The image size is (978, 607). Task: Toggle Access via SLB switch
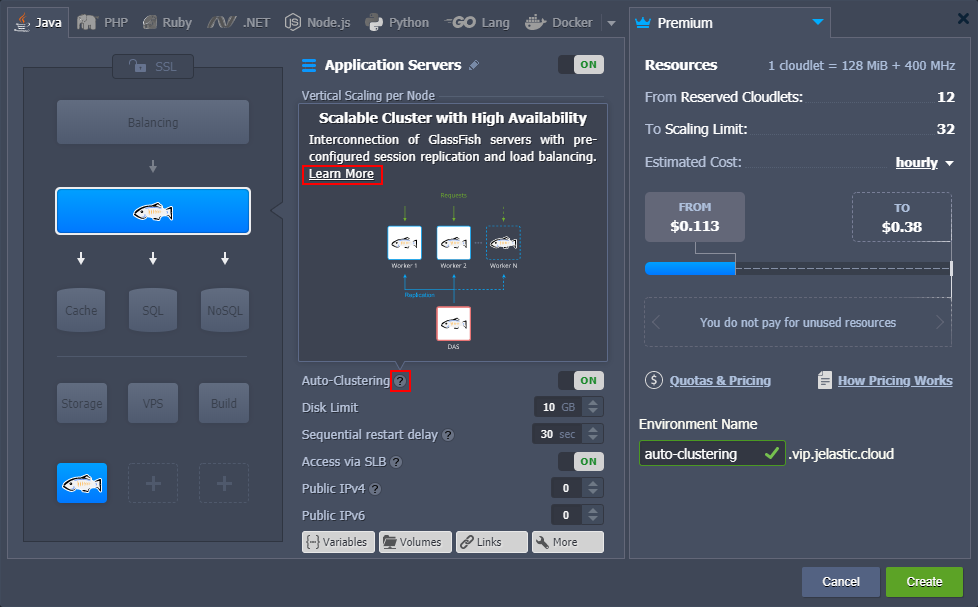click(581, 462)
